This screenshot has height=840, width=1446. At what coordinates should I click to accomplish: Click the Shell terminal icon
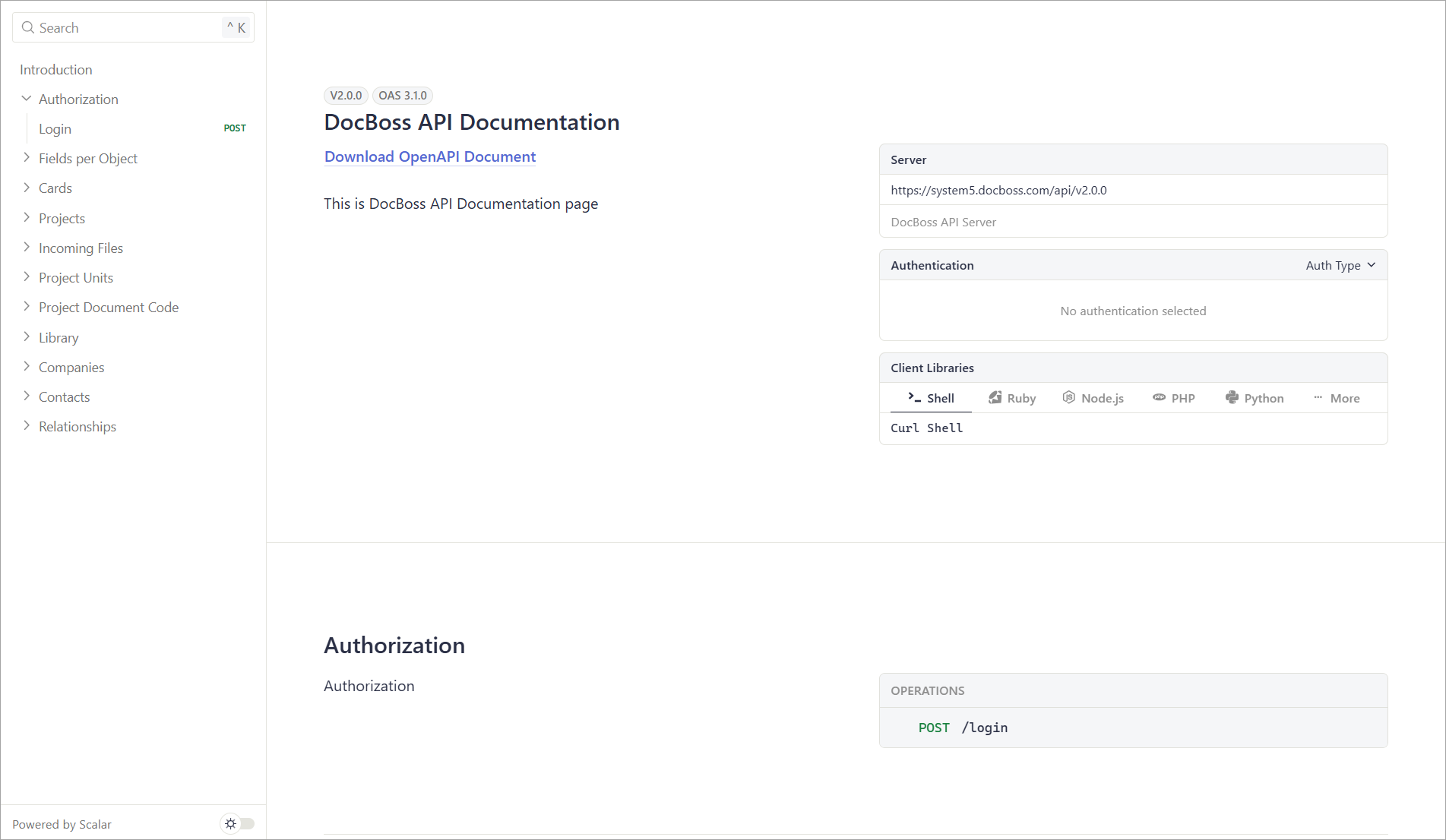click(914, 397)
